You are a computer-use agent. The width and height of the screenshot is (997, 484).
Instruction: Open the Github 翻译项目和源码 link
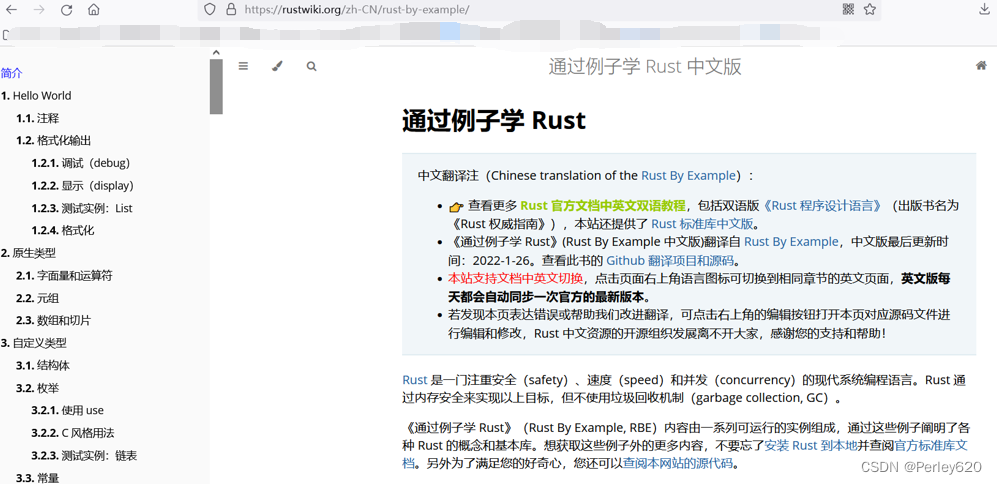coord(670,260)
